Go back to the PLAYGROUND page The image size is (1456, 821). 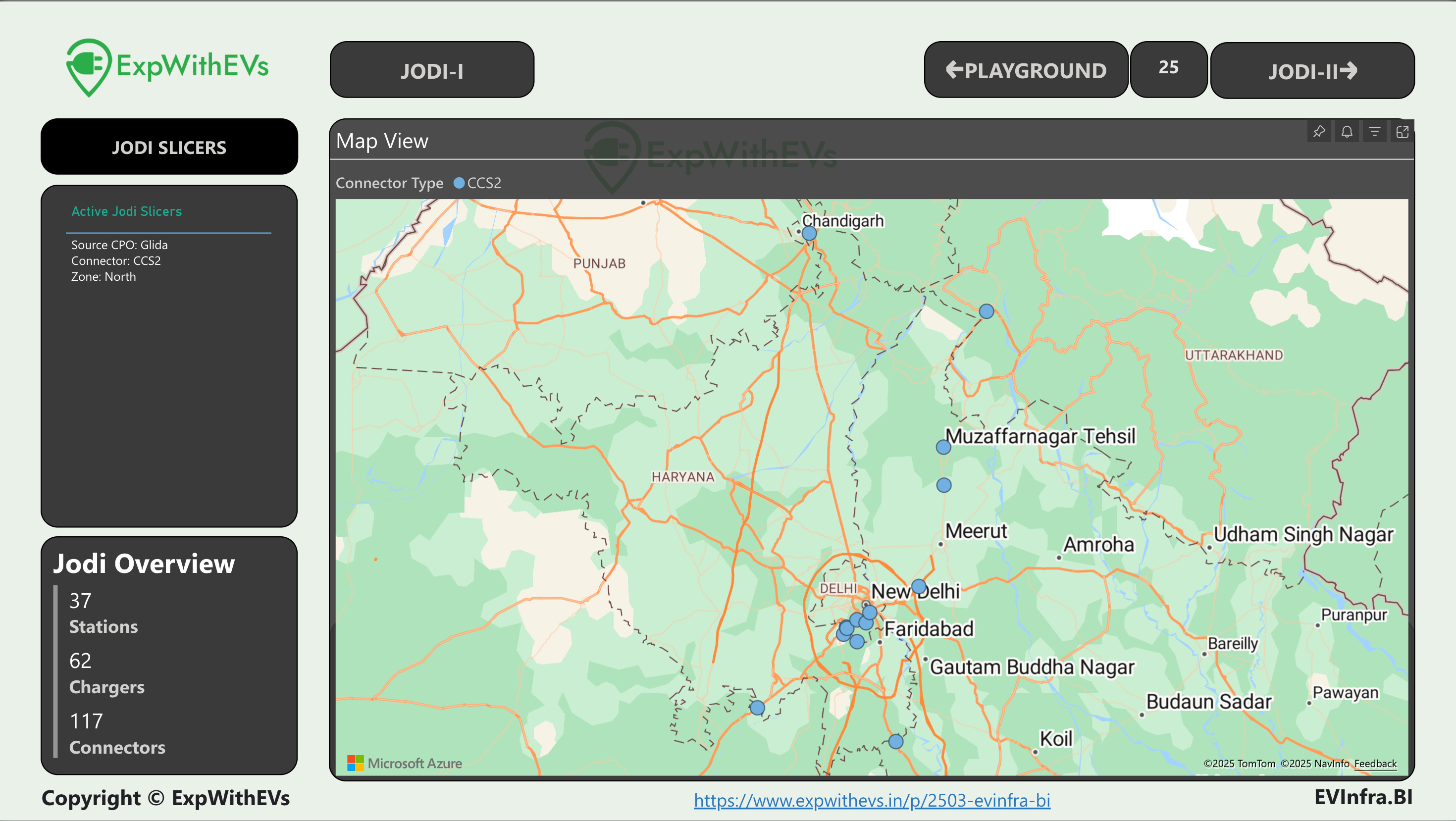1026,70
